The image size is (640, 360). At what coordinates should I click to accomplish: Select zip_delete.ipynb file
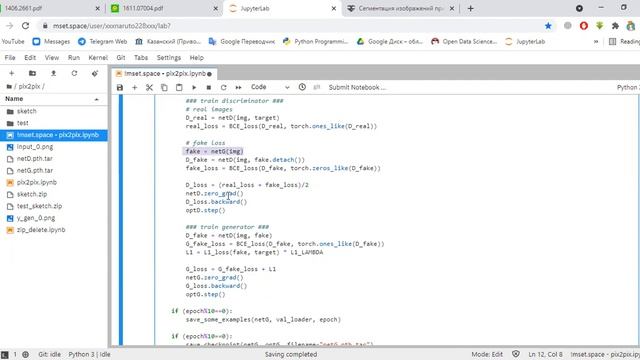[54, 230]
